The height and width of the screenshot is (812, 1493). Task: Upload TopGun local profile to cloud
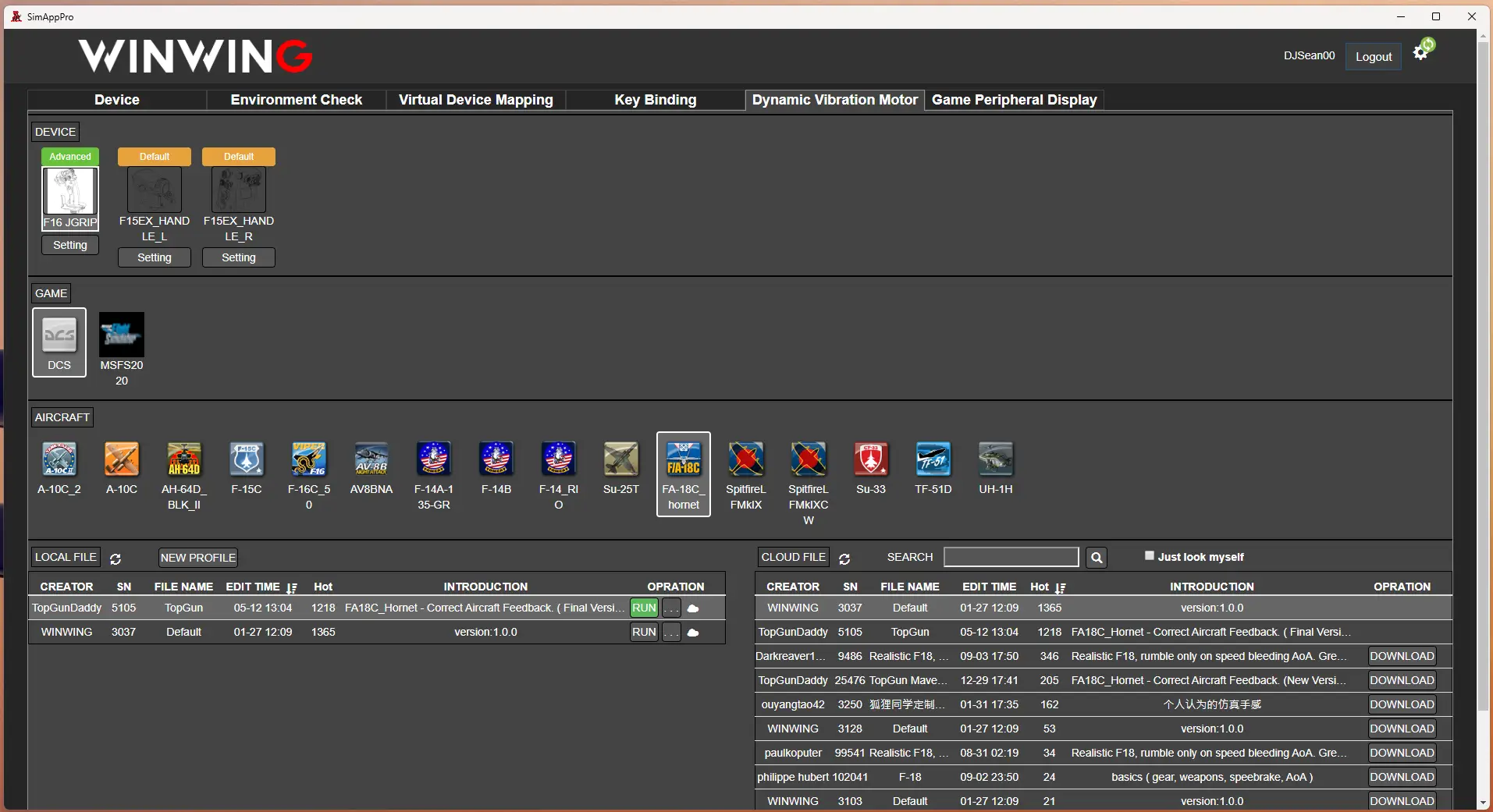(693, 608)
